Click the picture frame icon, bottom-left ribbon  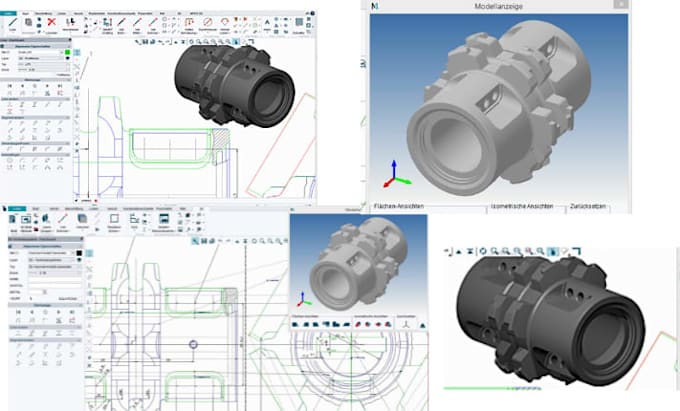(163, 219)
